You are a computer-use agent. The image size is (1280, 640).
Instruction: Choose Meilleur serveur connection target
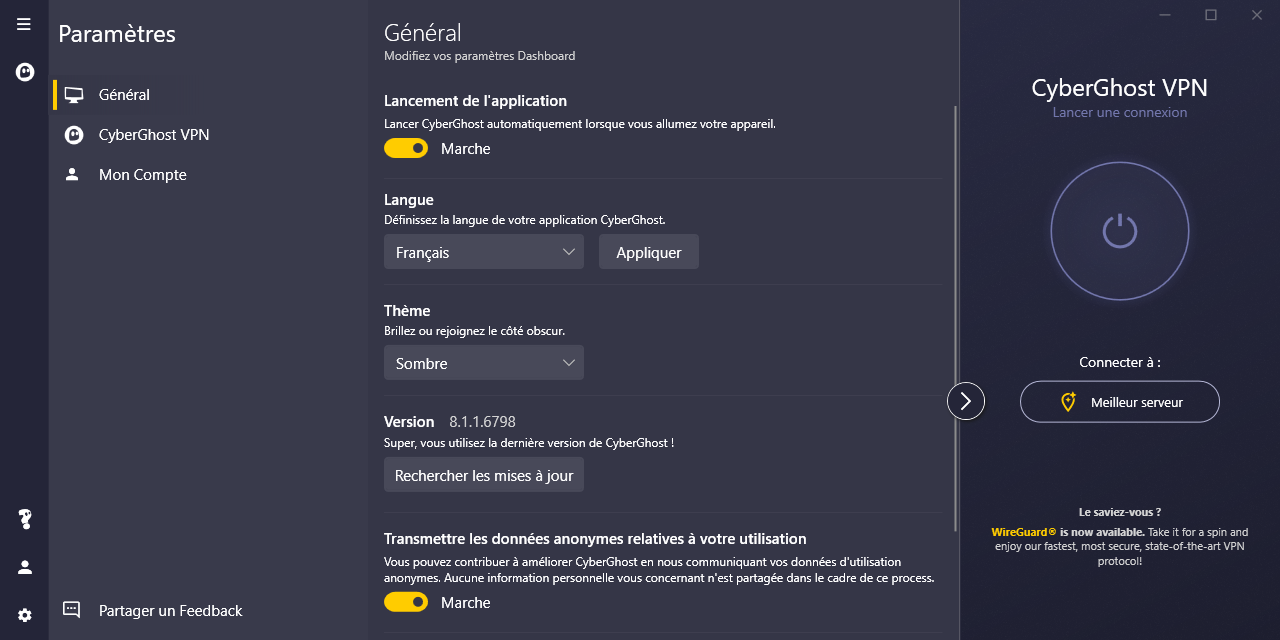pos(1120,402)
